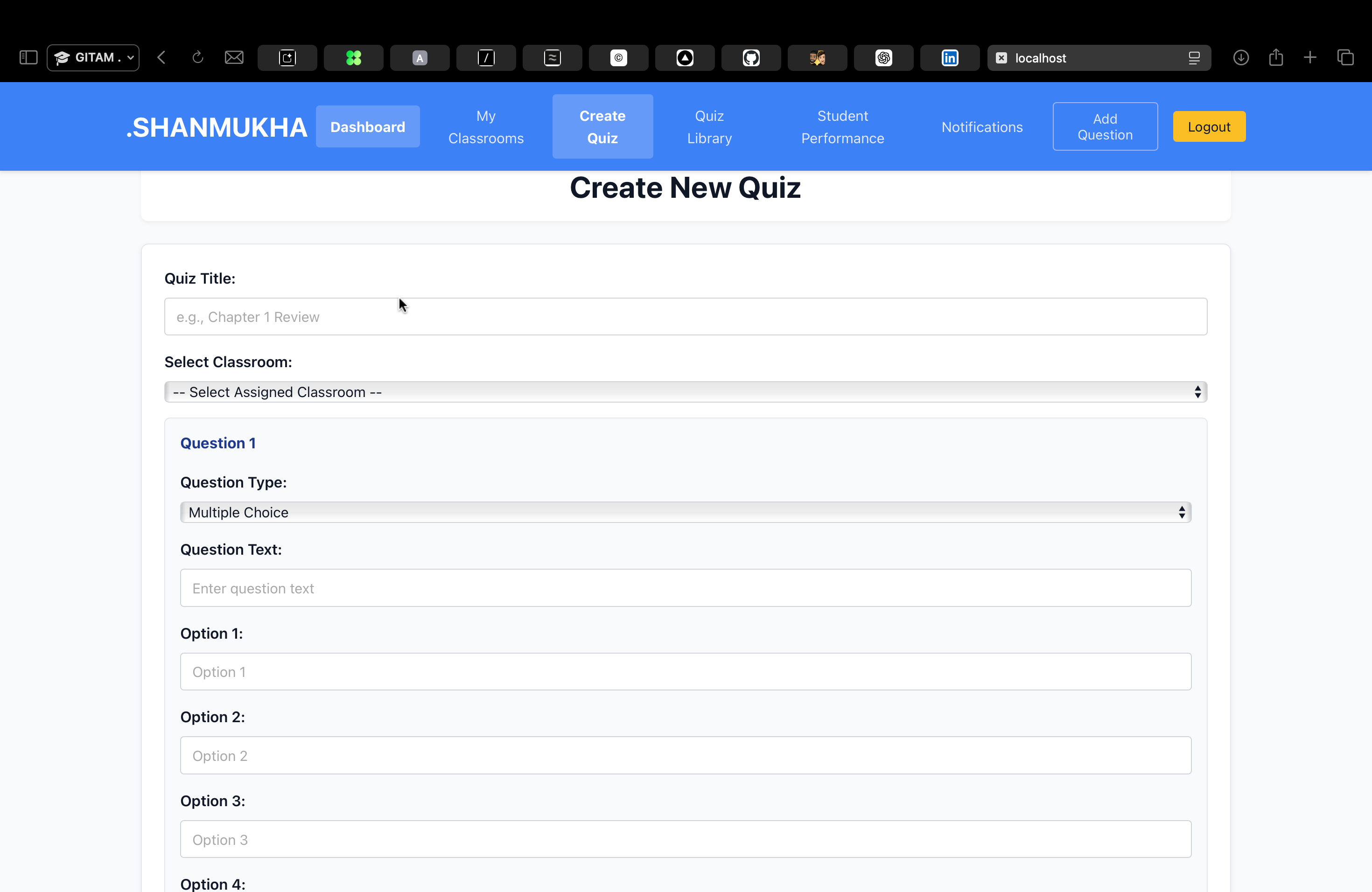Screen dimensions: 1372x892
Task: Open the Select Assigned Classroom dropdown
Action: point(685,392)
